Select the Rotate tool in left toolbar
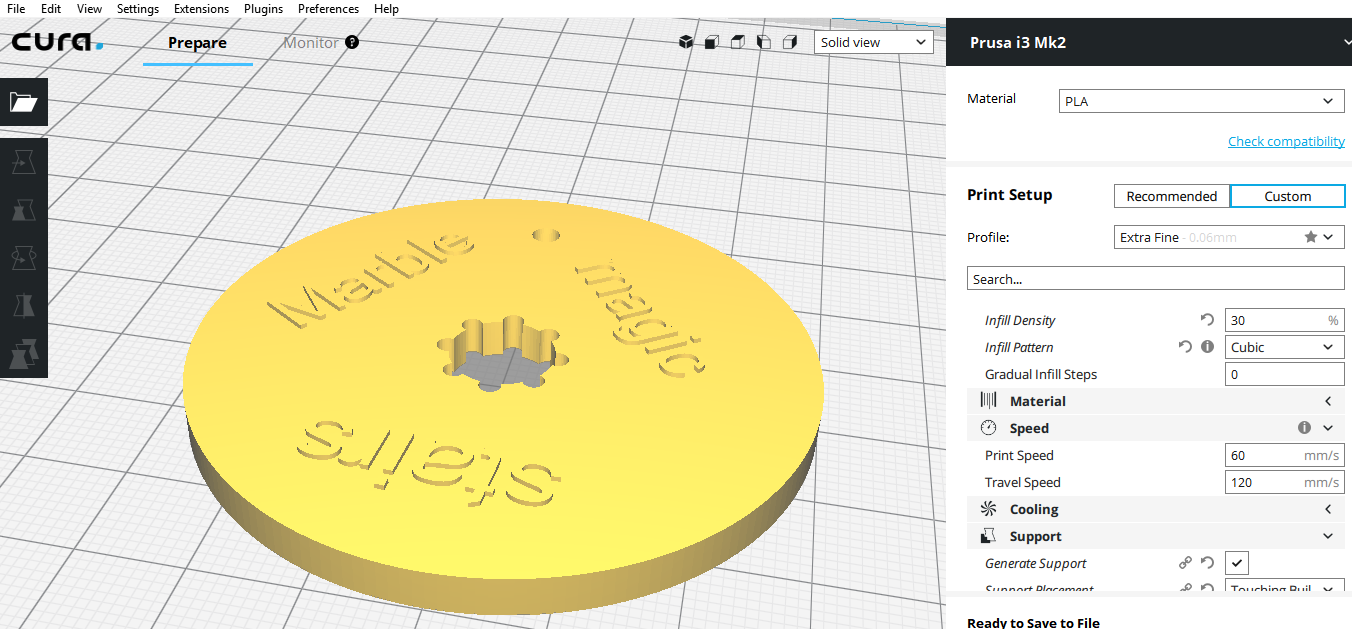The height and width of the screenshot is (629, 1352). [23, 257]
